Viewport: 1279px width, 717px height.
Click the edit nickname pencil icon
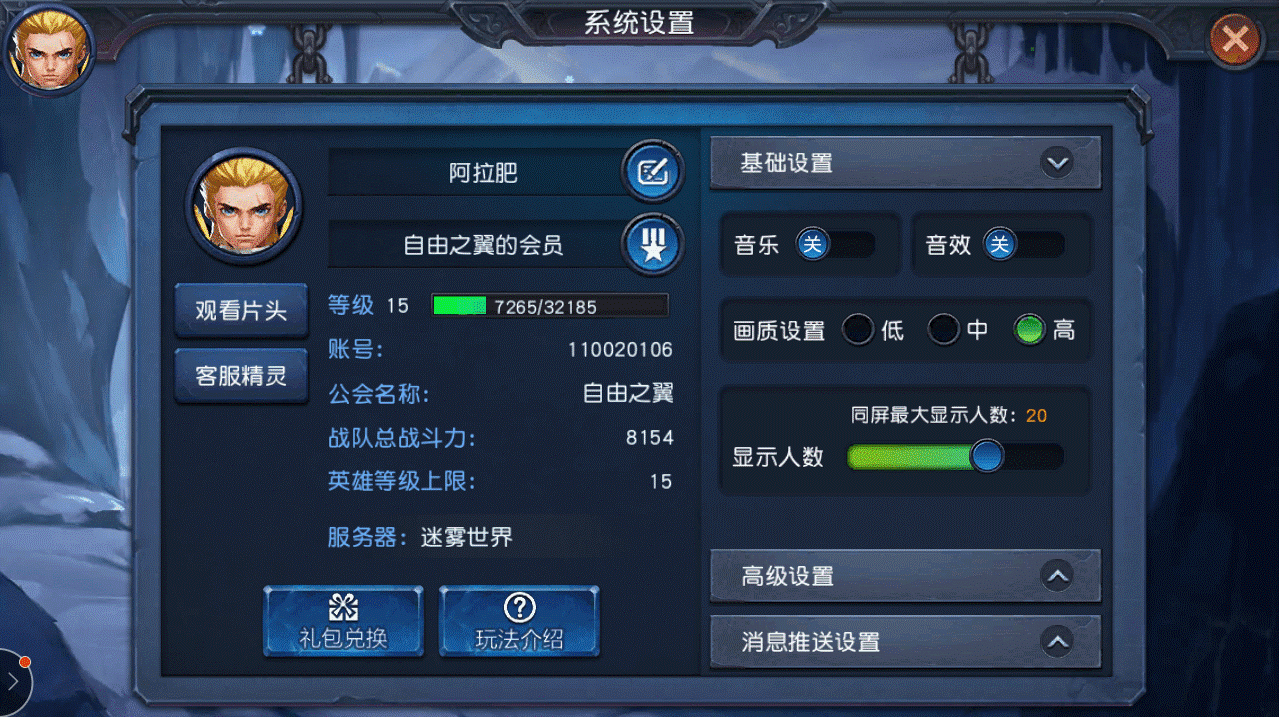(x=653, y=172)
